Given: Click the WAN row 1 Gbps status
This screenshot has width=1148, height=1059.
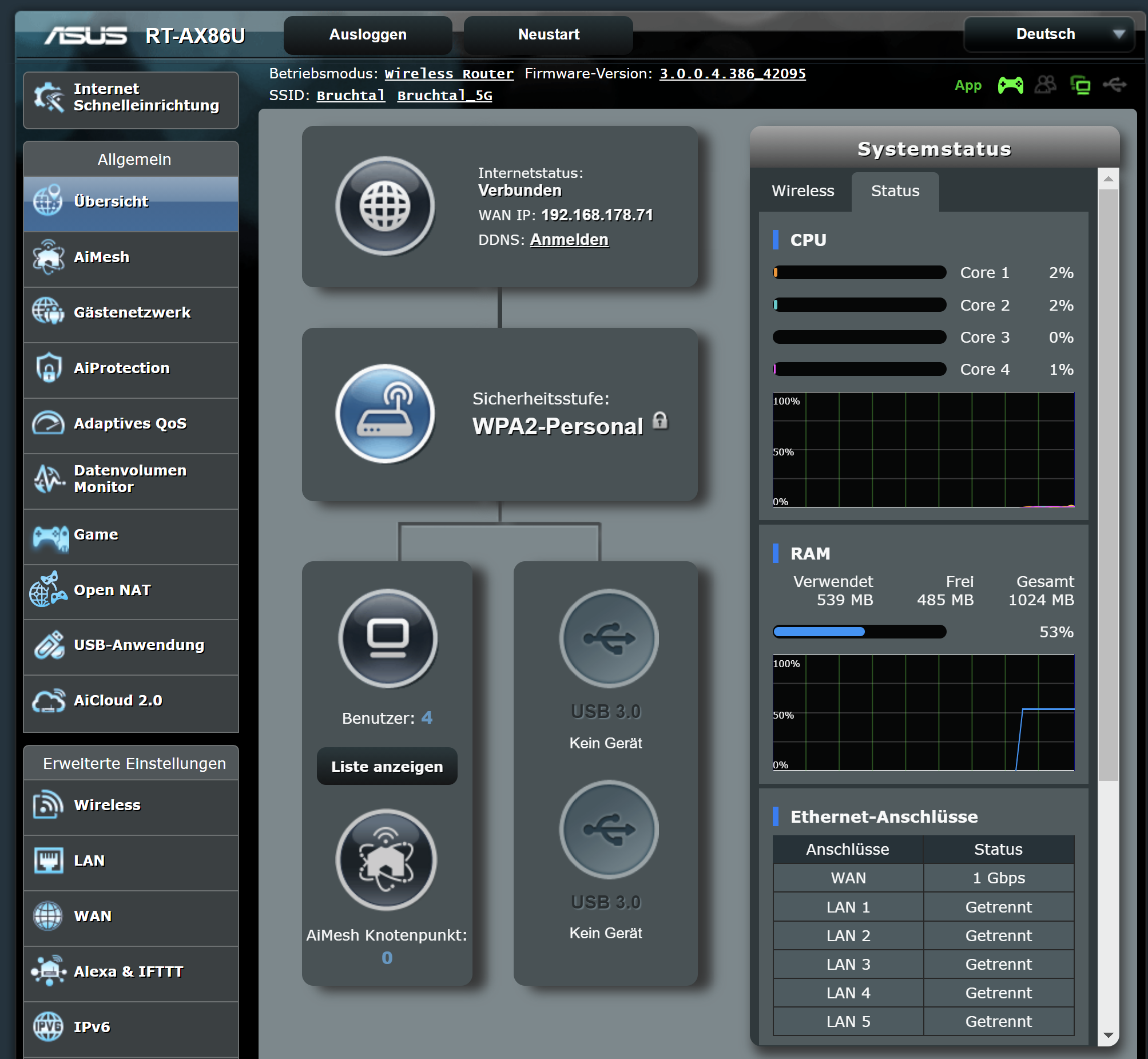Looking at the screenshot, I should coord(999,878).
